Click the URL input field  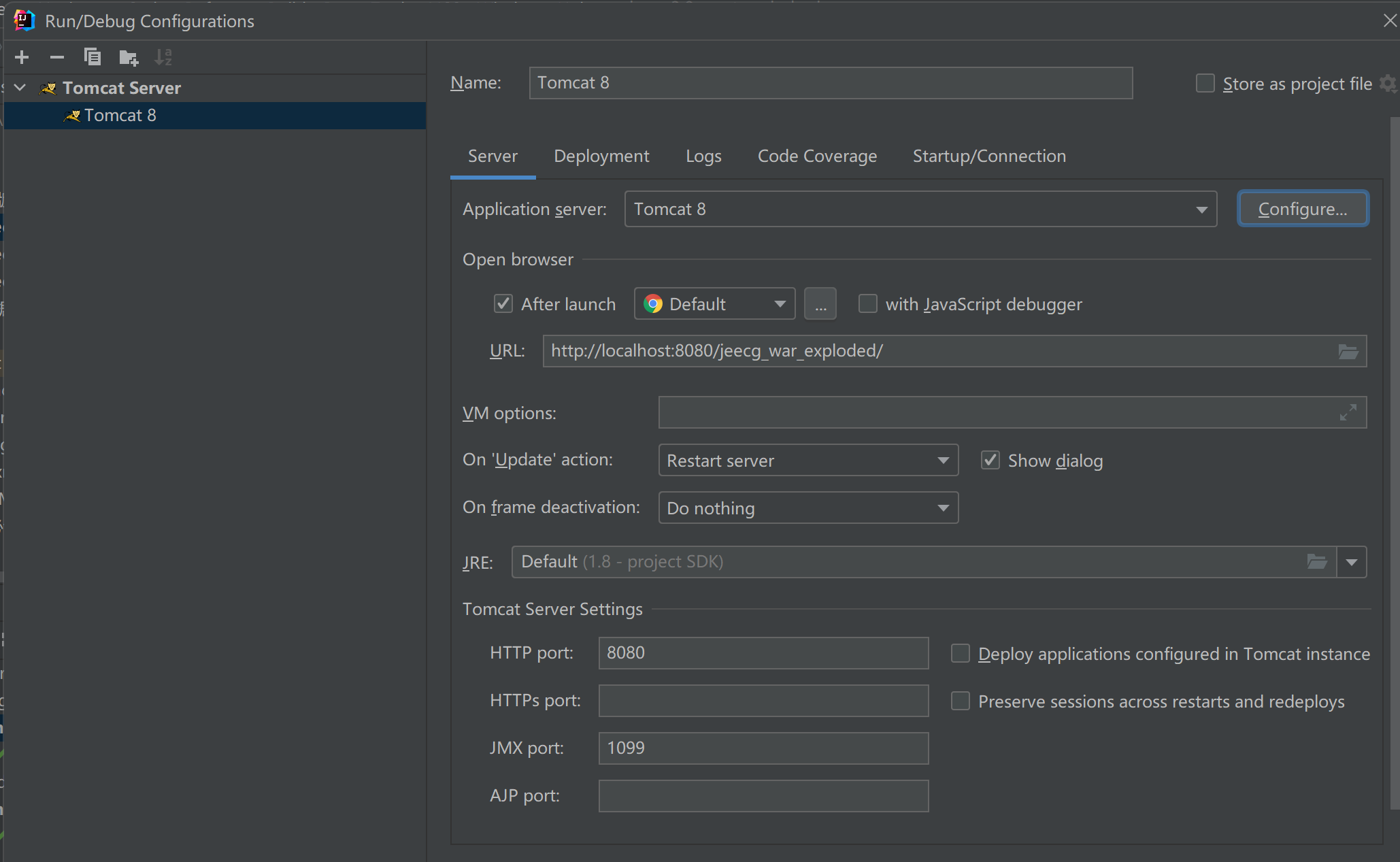tap(954, 351)
